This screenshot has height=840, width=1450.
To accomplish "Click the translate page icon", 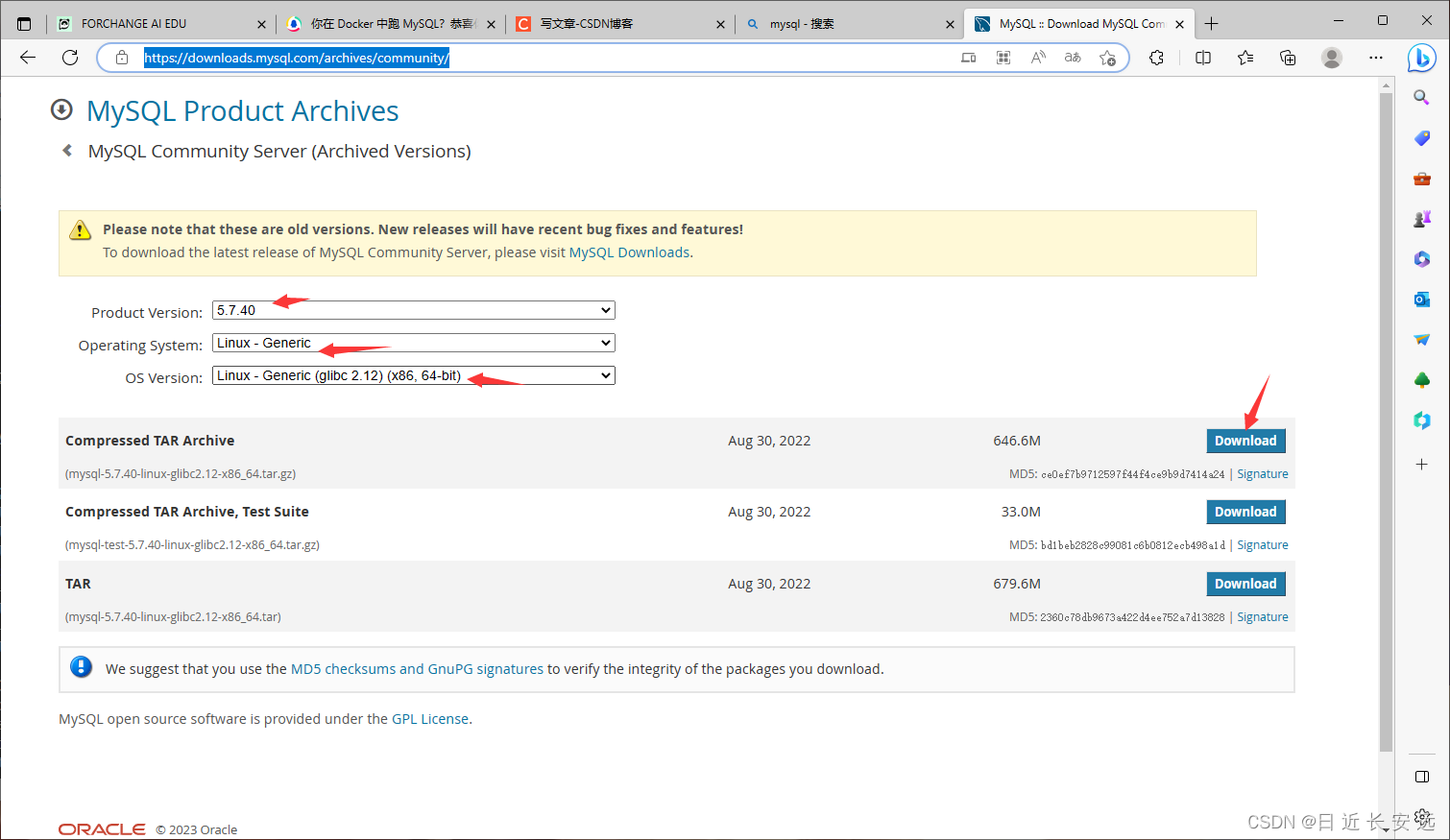I will tap(1073, 58).
